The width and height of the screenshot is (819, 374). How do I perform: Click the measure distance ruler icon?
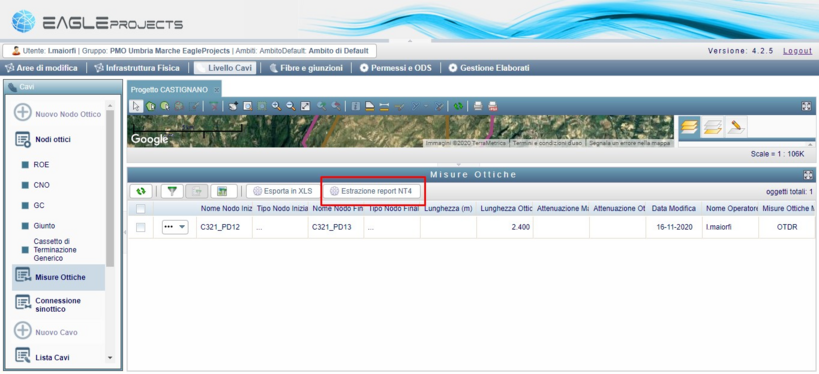pos(384,107)
